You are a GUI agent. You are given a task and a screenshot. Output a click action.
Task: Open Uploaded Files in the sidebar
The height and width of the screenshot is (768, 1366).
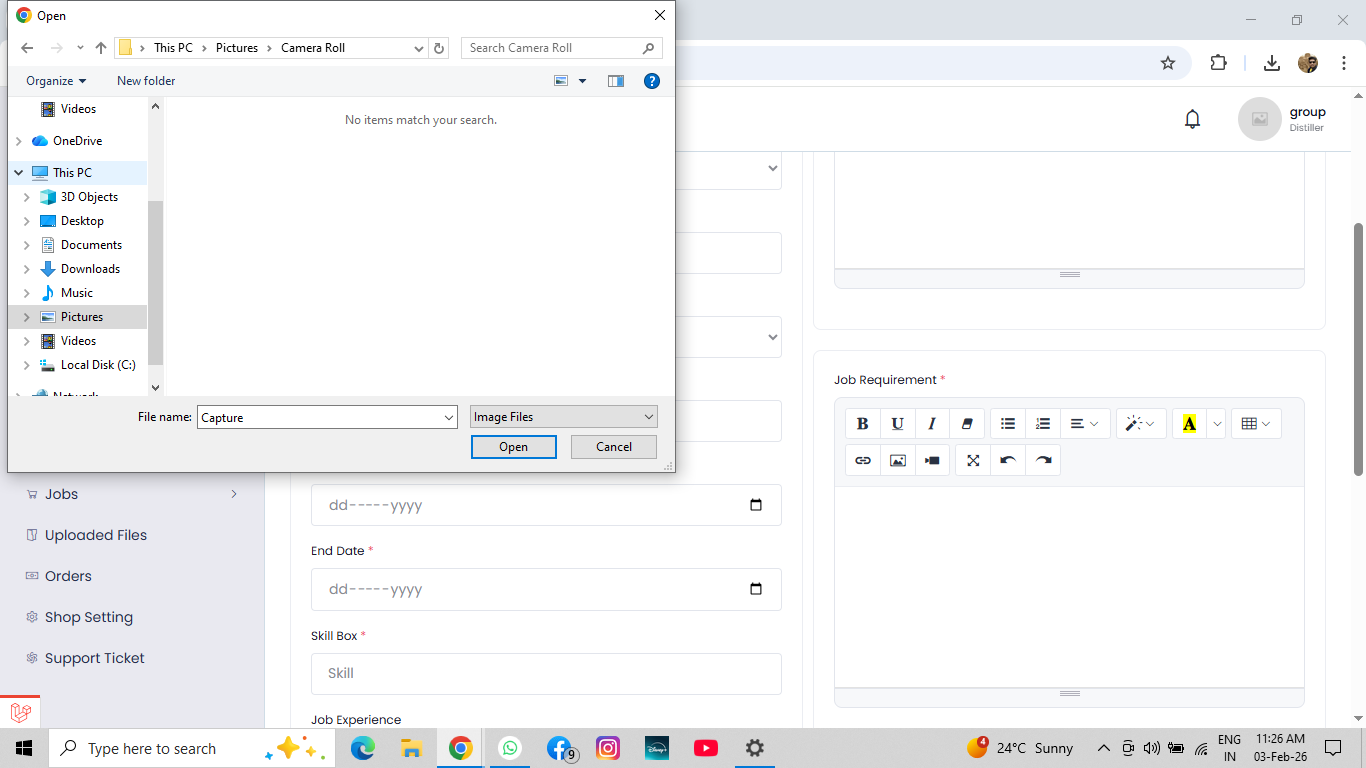pos(95,535)
